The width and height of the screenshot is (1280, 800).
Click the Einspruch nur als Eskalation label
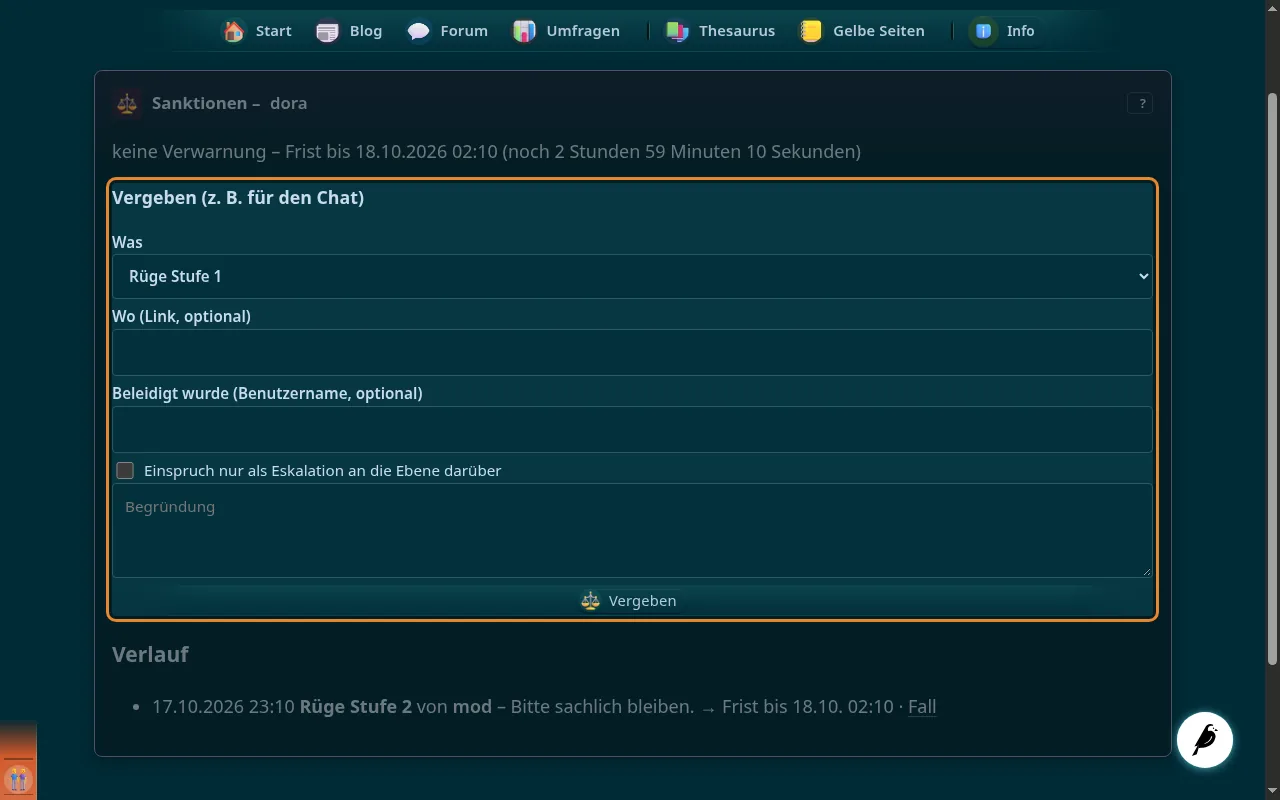pyautogui.click(x=322, y=470)
